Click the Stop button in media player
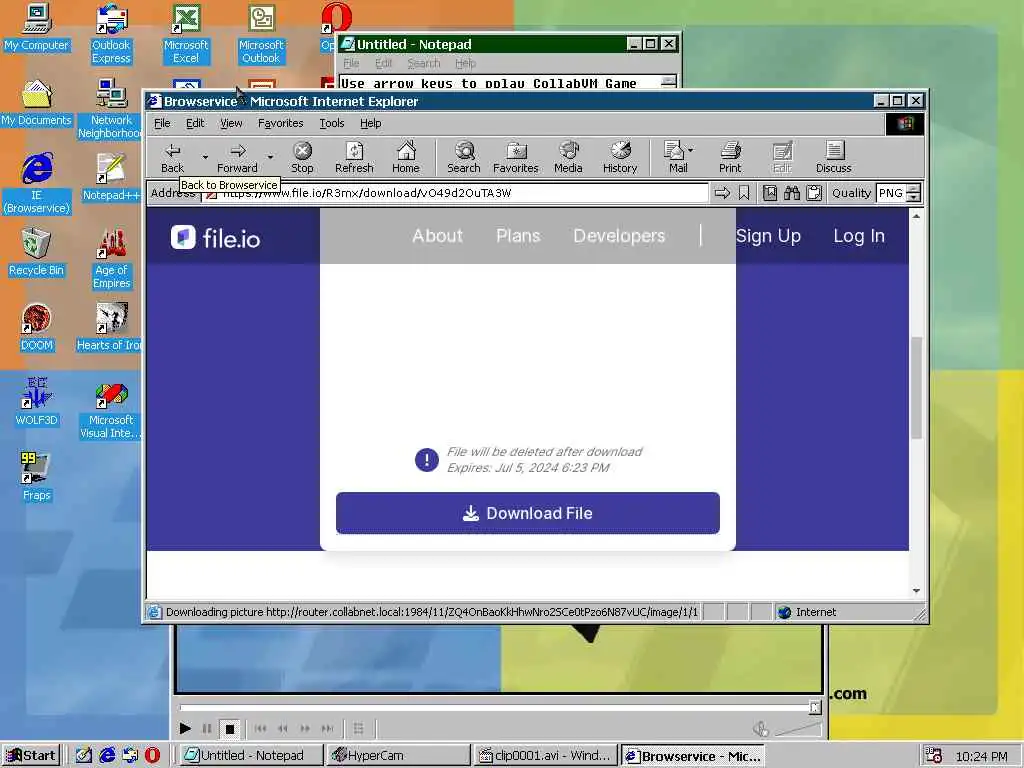Image resolution: width=1024 pixels, height=768 pixels. pyautogui.click(x=229, y=728)
